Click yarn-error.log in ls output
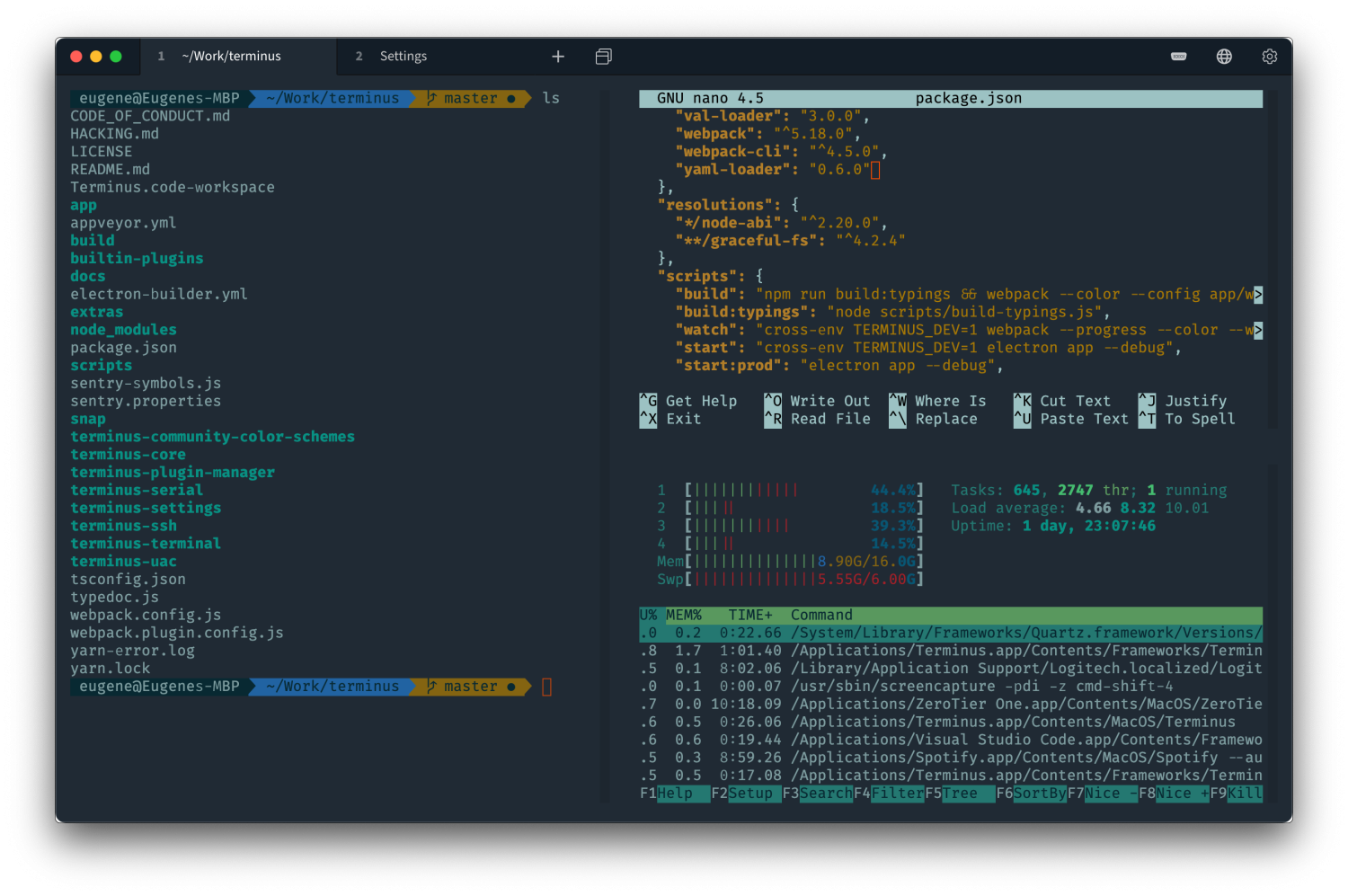 click(x=133, y=652)
